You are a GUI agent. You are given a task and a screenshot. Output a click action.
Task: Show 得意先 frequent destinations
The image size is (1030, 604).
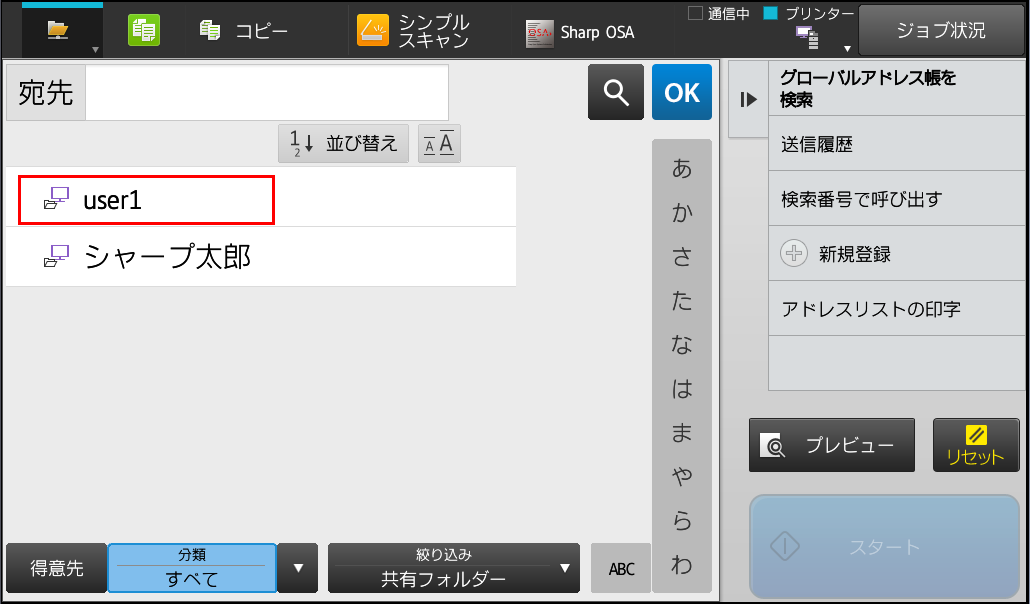[x=56, y=568]
